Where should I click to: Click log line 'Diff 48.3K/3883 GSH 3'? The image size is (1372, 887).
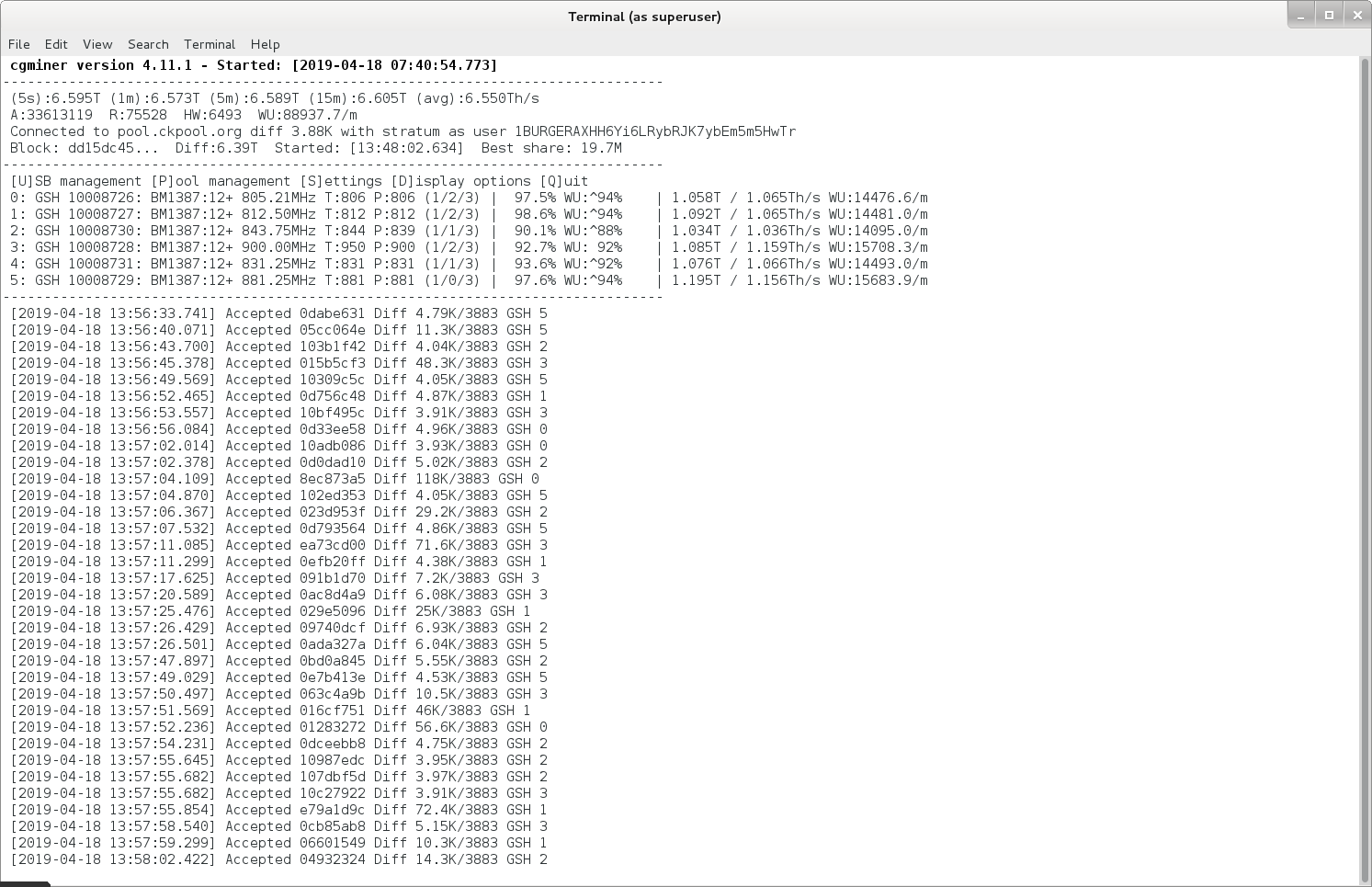coord(278,363)
